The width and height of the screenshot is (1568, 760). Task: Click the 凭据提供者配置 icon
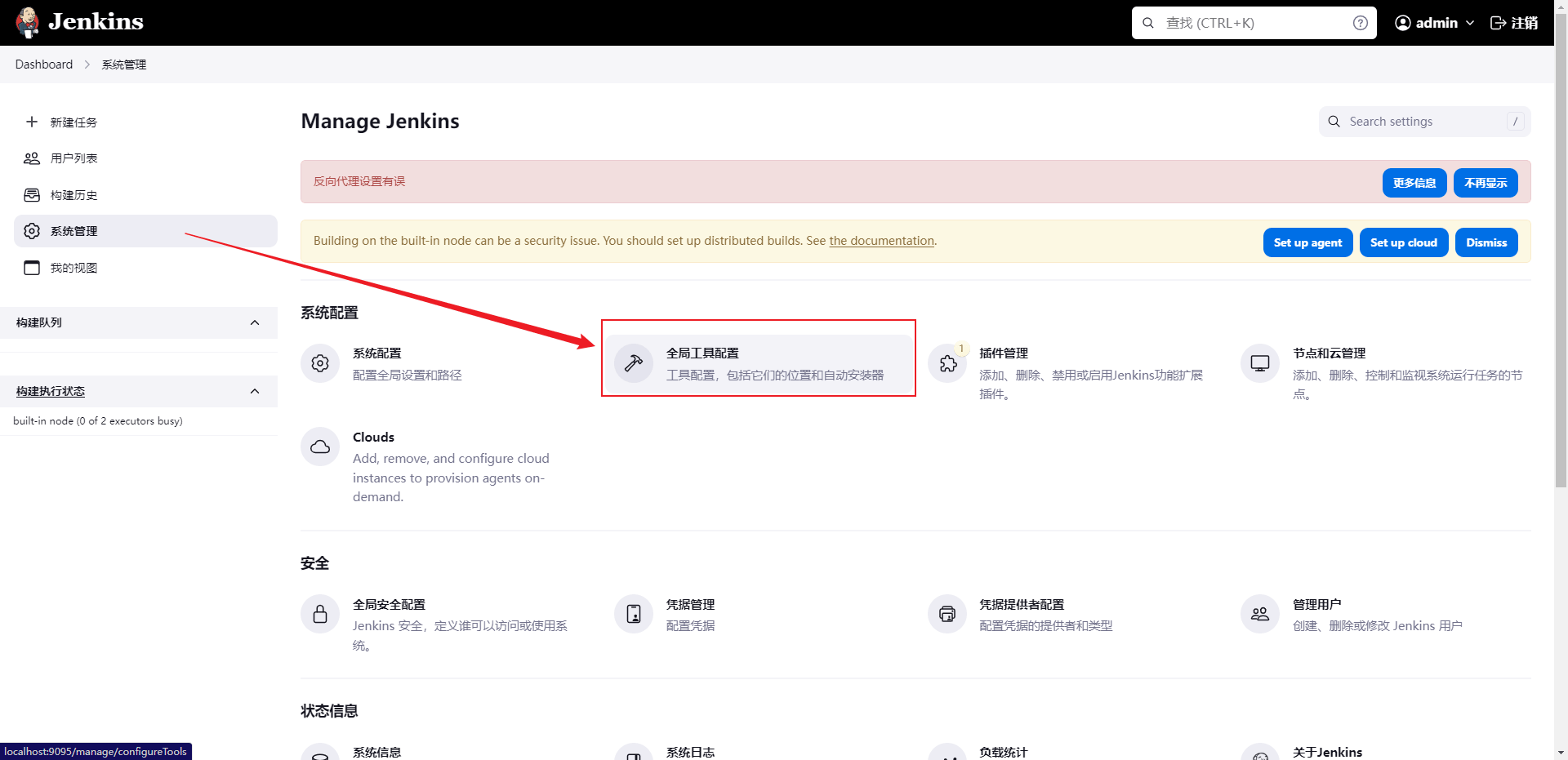coord(947,614)
